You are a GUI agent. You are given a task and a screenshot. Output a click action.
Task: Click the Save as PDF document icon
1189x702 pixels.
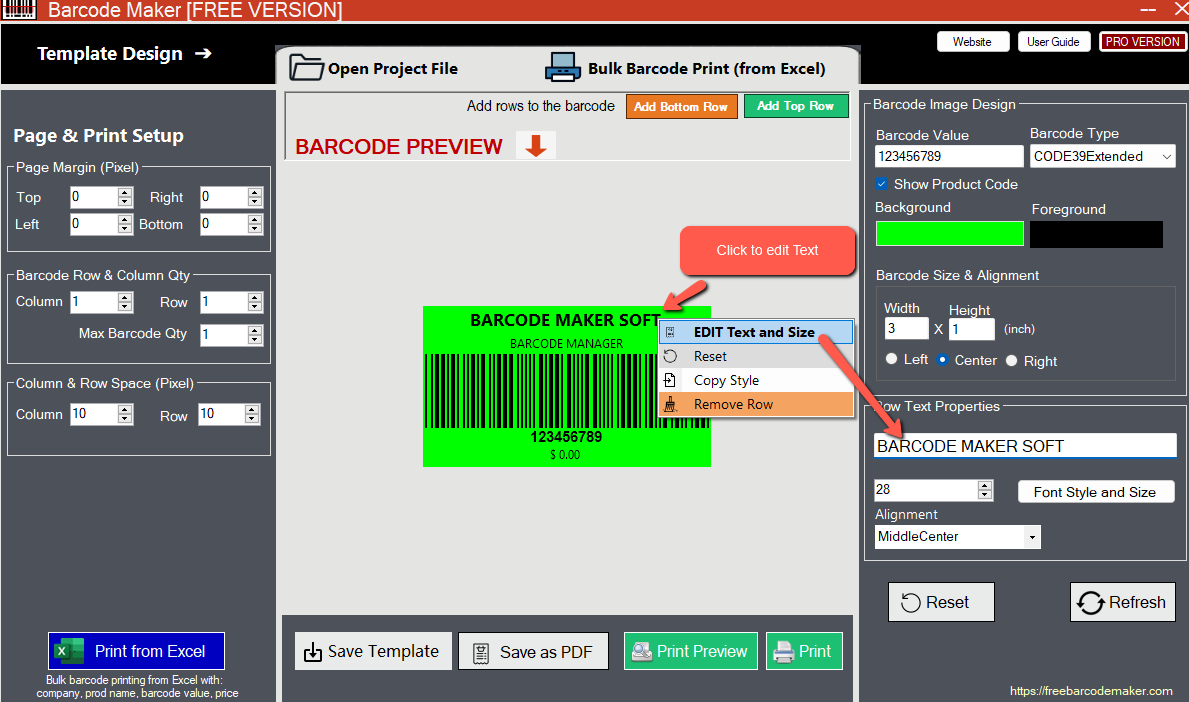[482, 652]
